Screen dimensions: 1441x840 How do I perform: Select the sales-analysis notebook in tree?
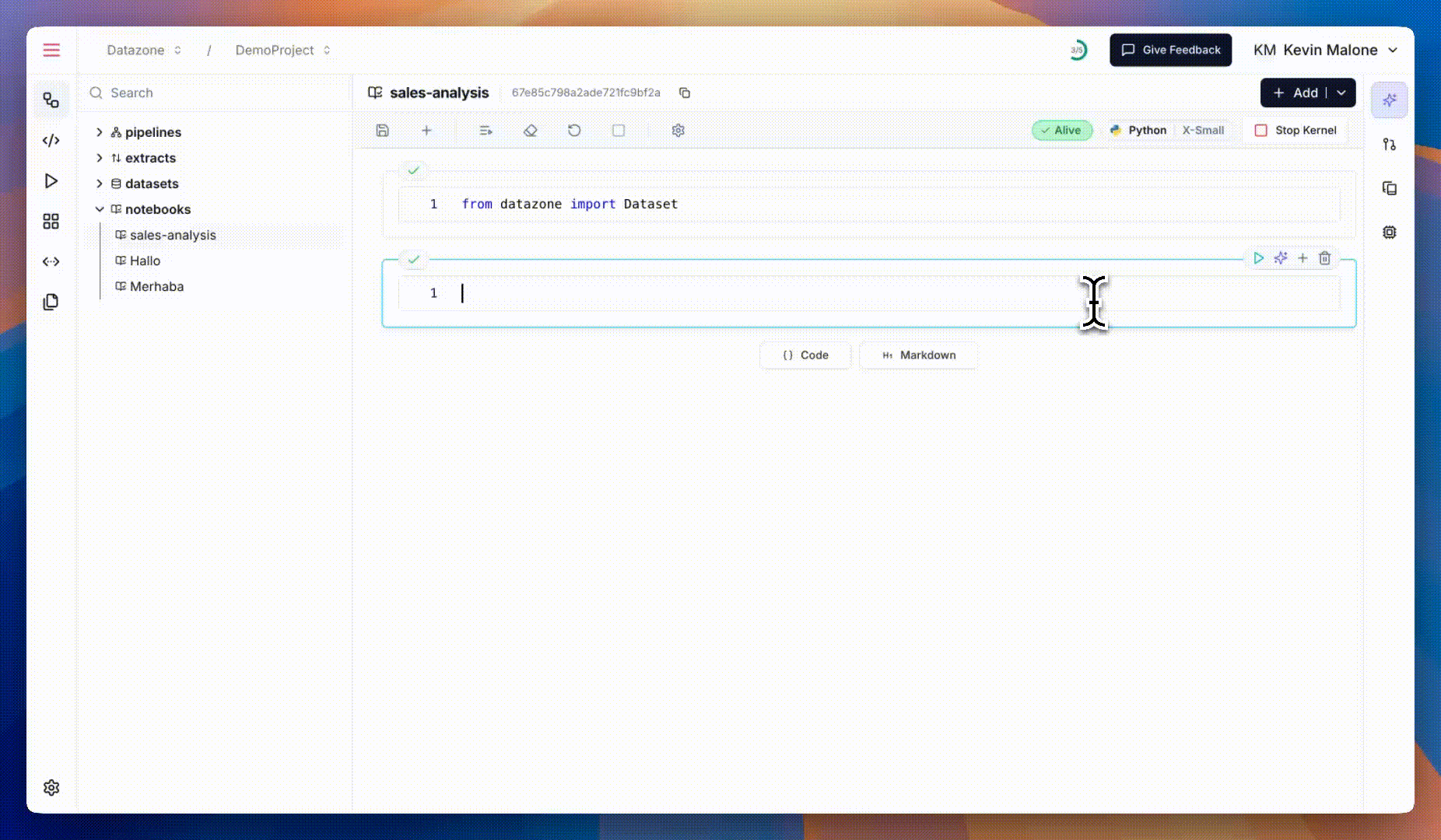point(173,235)
